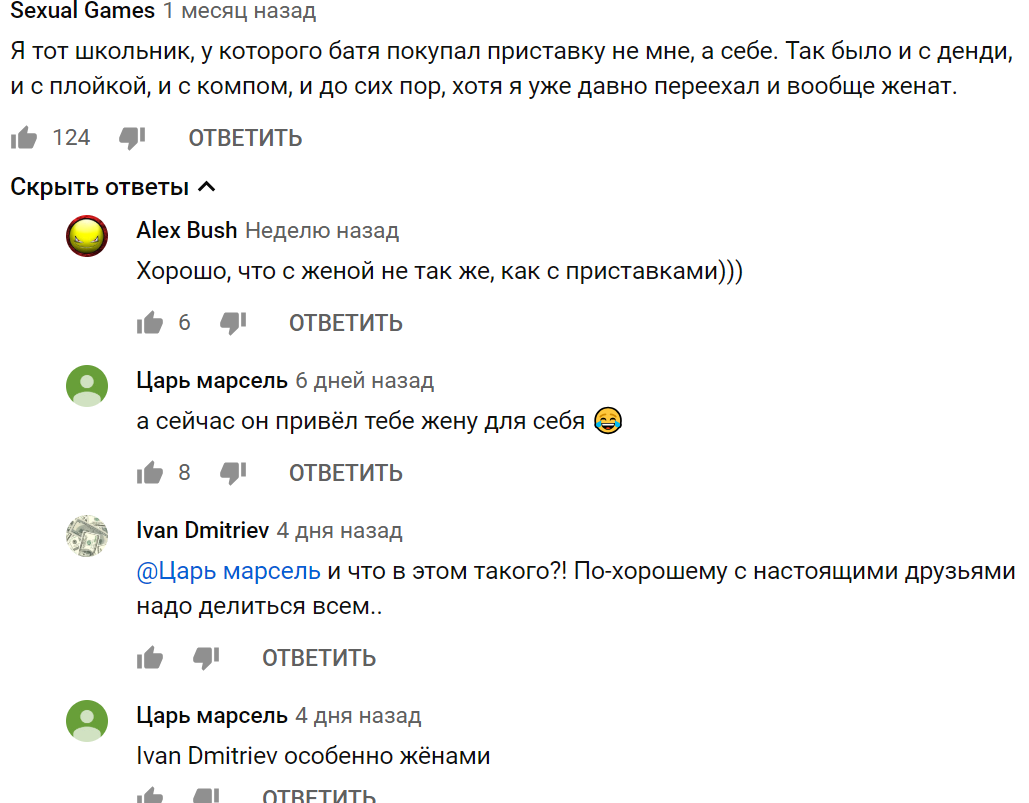
Task: Open the Sexual Games channel name
Action: coord(82,12)
